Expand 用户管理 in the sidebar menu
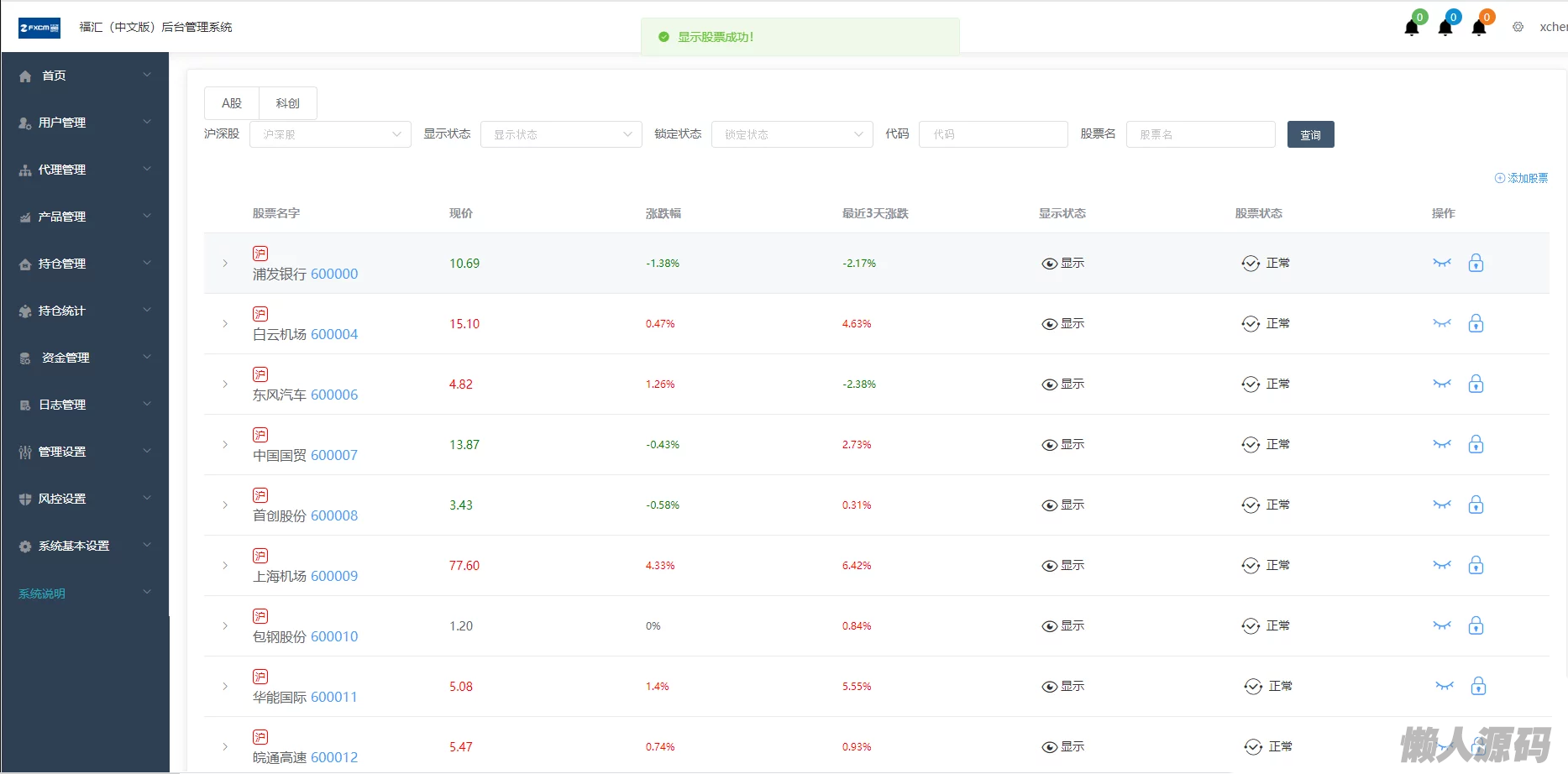This screenshot has width=1568, height=774. [x=84, y=123]
